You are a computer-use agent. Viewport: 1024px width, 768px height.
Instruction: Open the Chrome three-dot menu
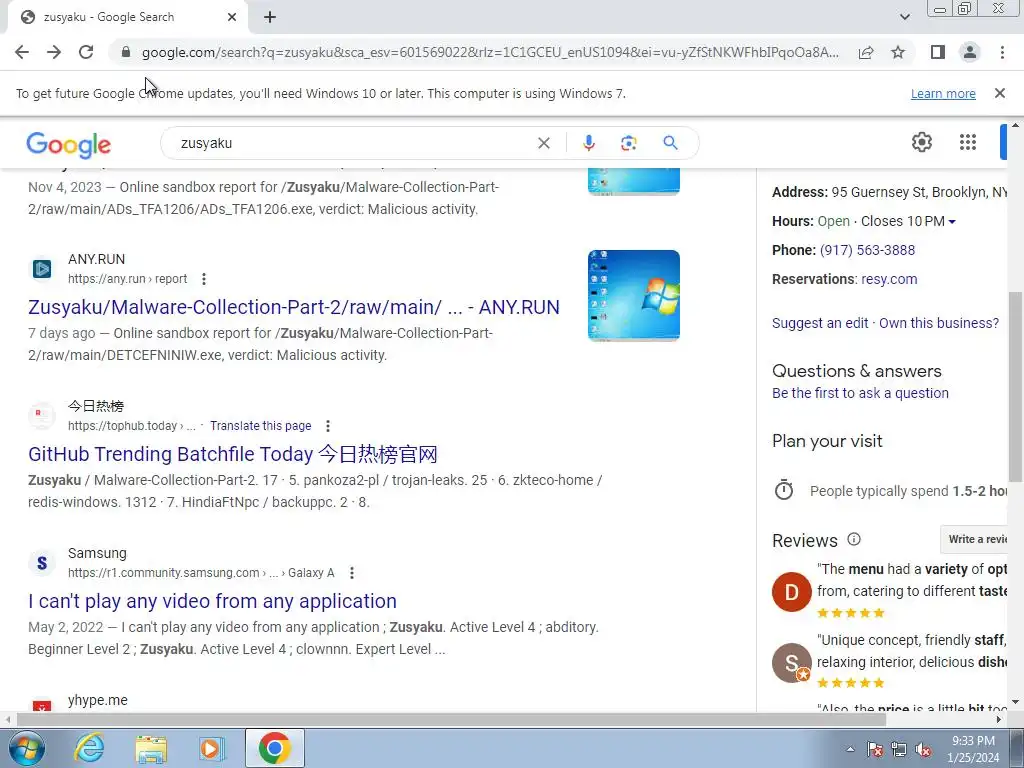pyautogui.click(x=1002, y=52)
